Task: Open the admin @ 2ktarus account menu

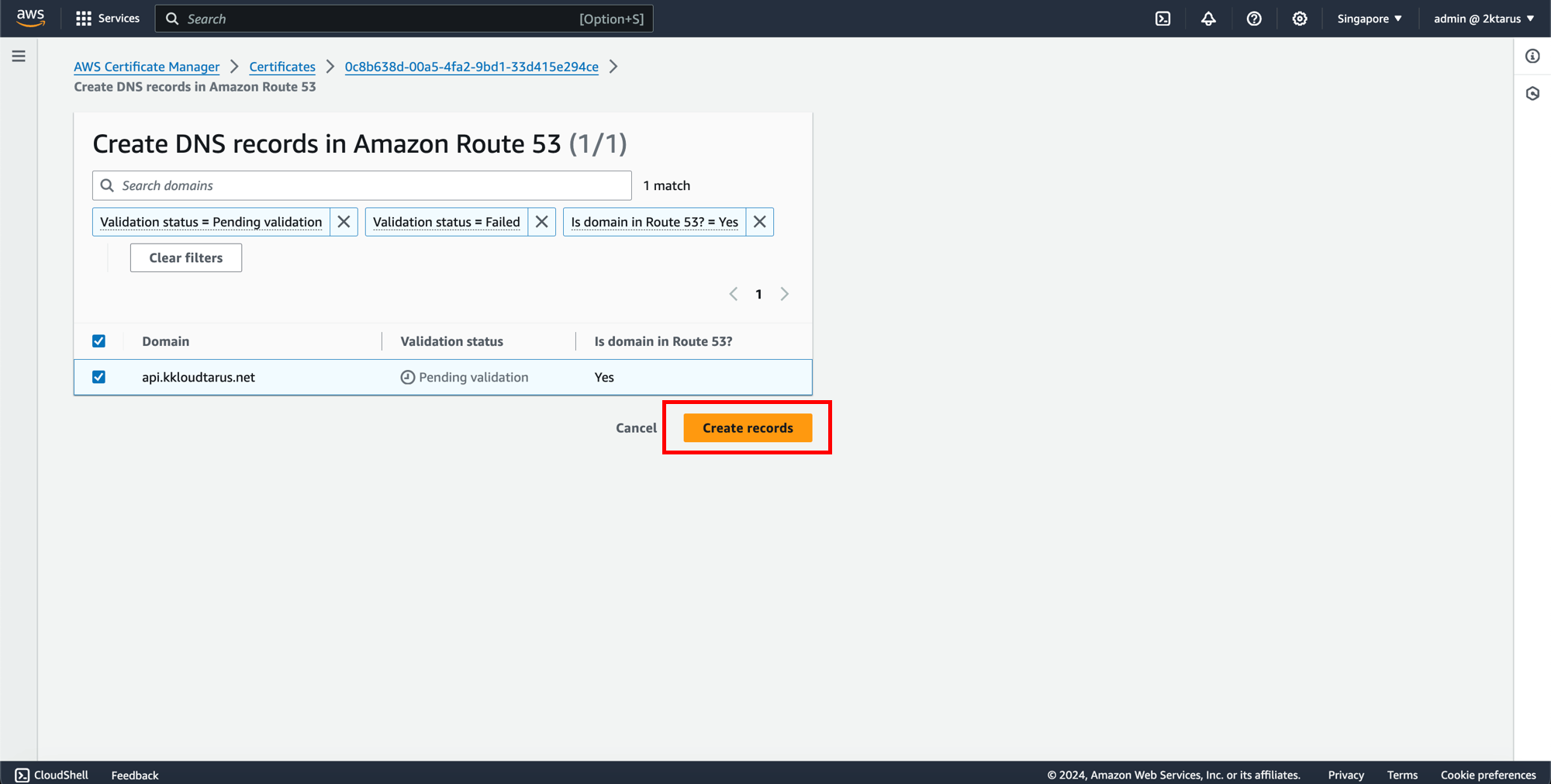Action: 1484,19
